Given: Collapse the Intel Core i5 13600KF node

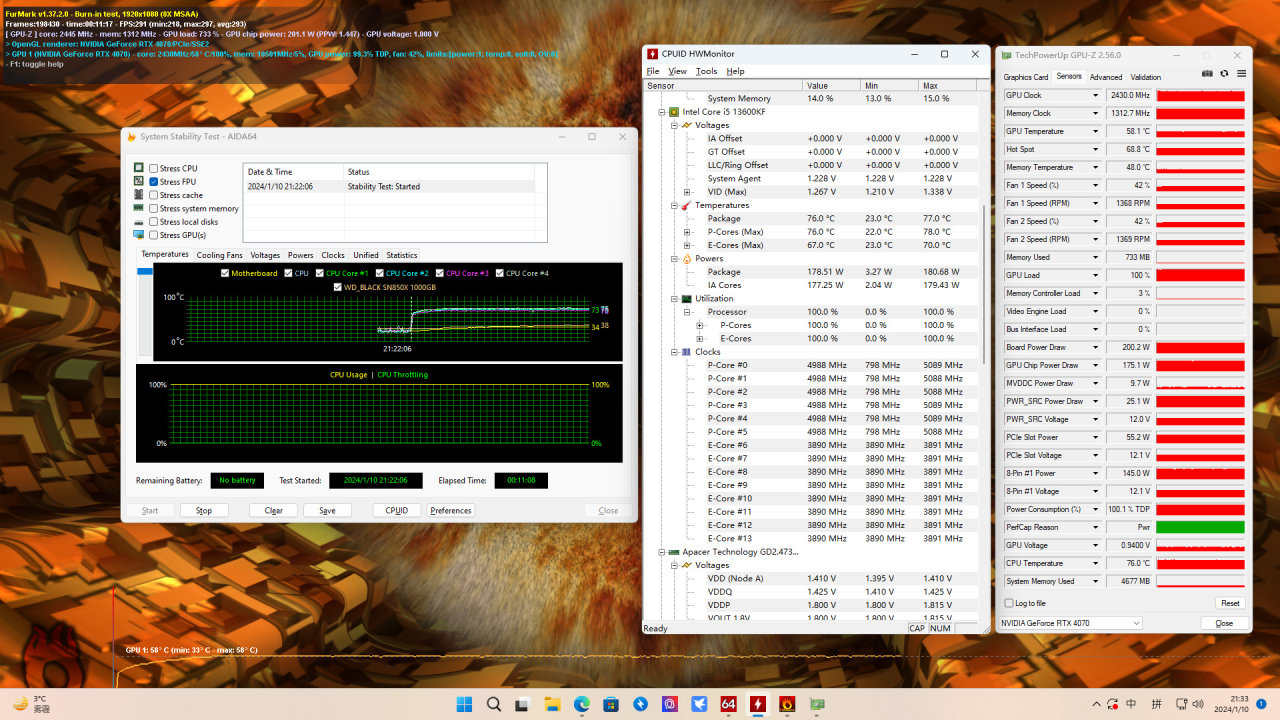Looking at the screenshot, I should coord(661,112).
